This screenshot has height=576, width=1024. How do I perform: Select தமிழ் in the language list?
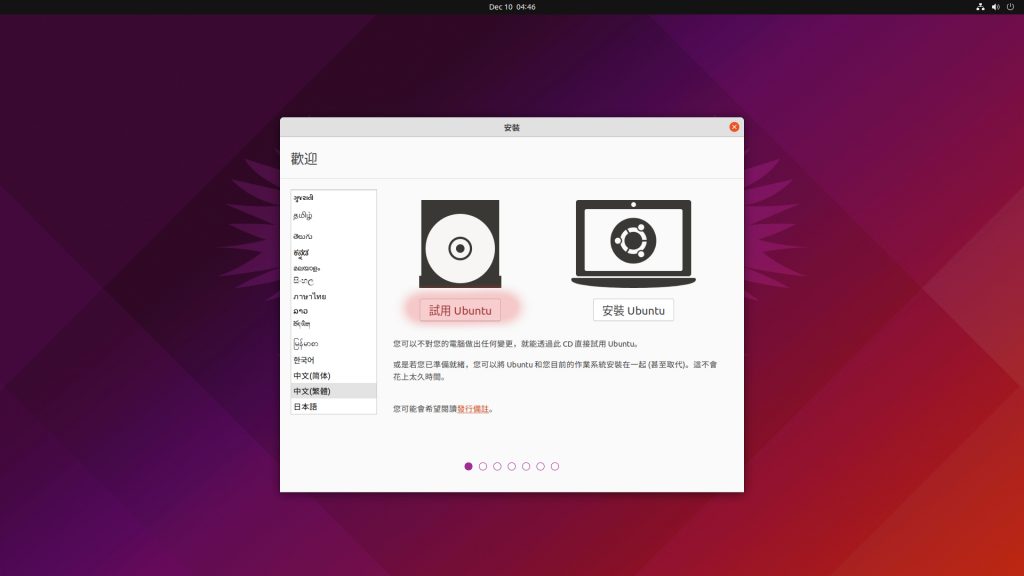coord(333,216)
